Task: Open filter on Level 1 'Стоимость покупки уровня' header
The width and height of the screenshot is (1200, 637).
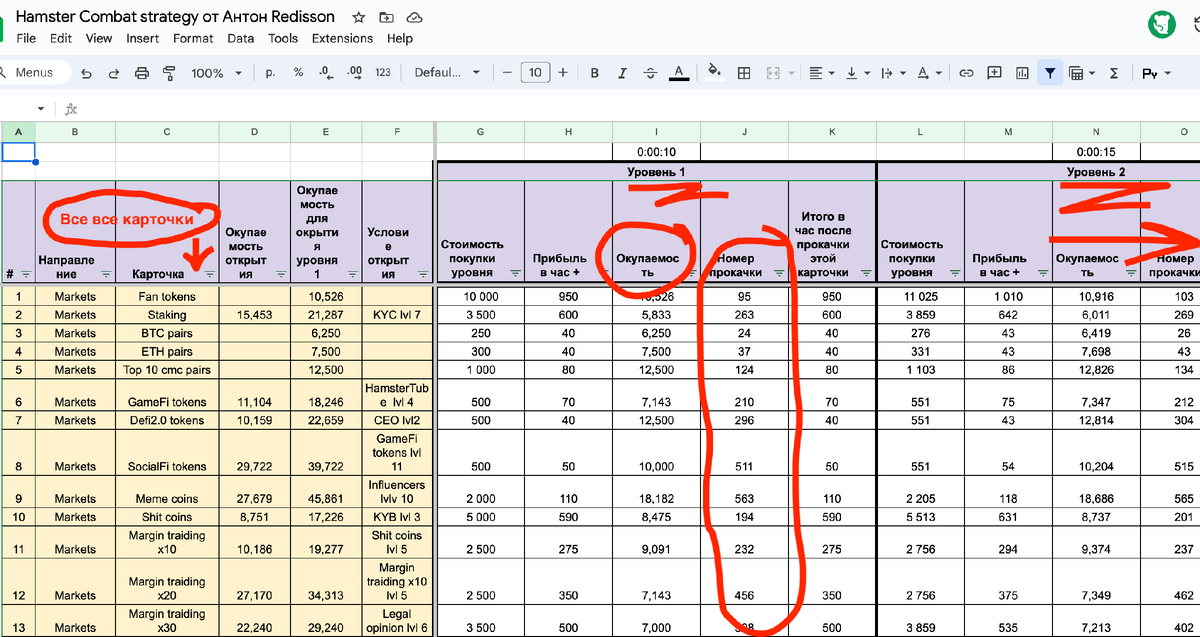Action: click(515, 272)
